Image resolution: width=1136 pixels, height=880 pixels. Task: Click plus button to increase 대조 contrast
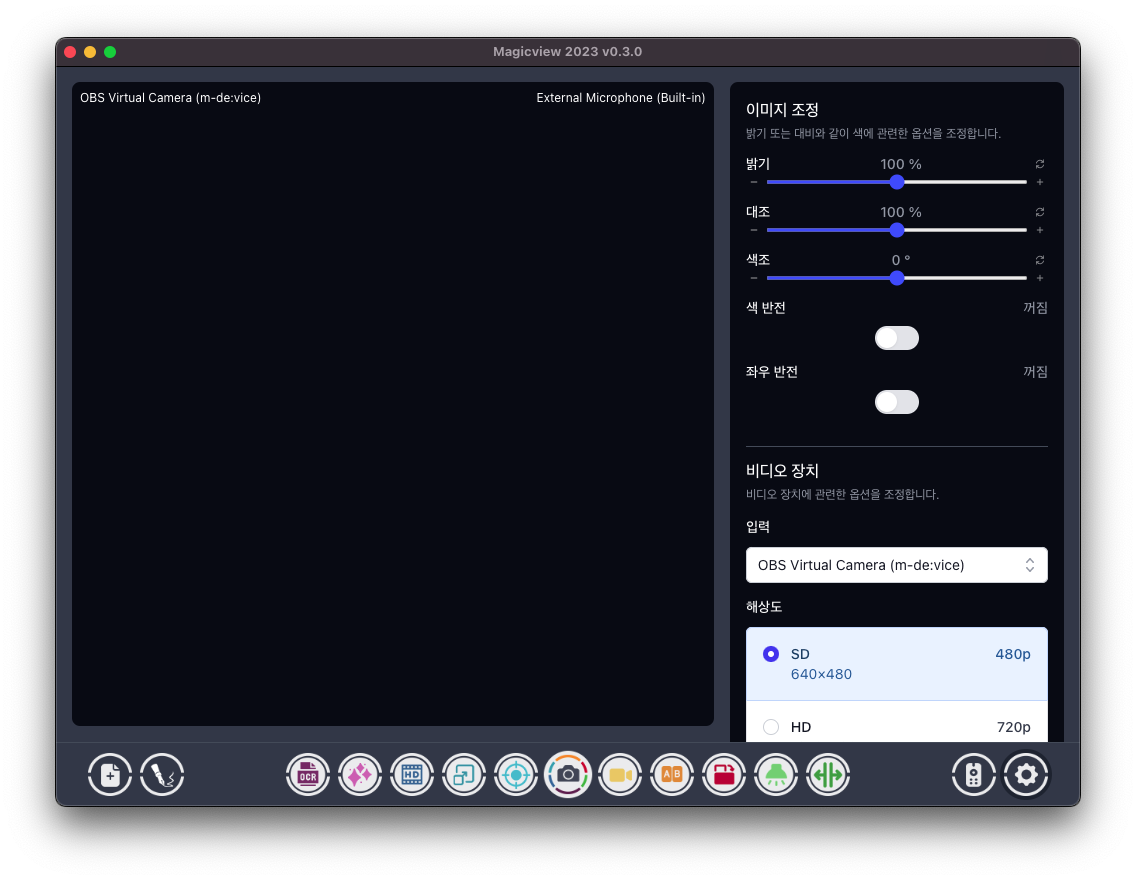(1040, 230)
